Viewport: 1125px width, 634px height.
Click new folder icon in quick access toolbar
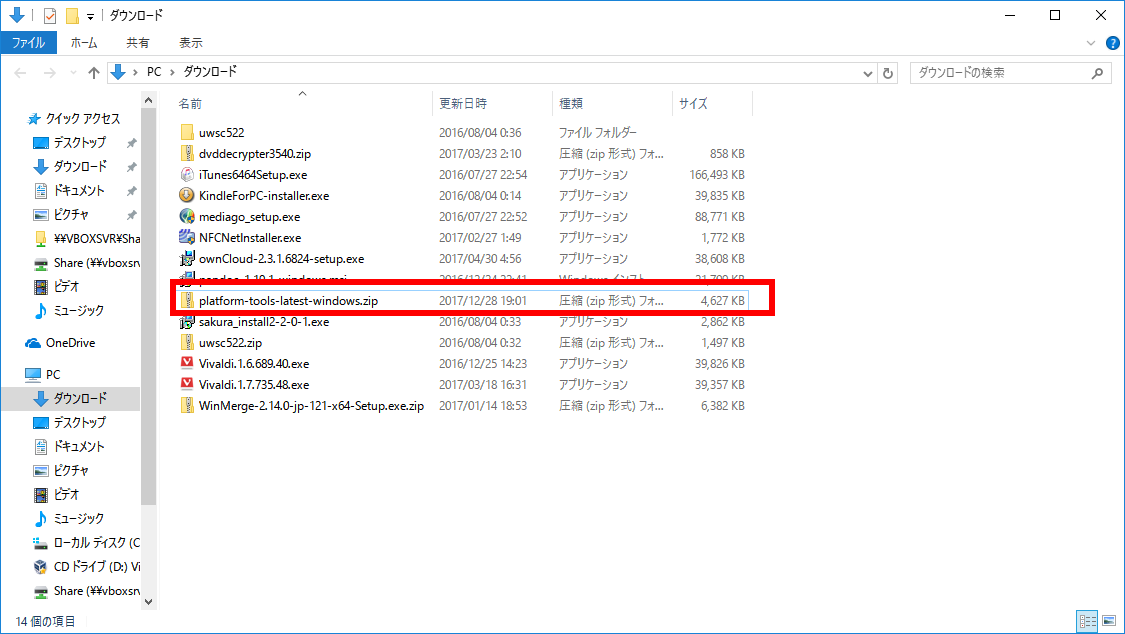point(72,15)
